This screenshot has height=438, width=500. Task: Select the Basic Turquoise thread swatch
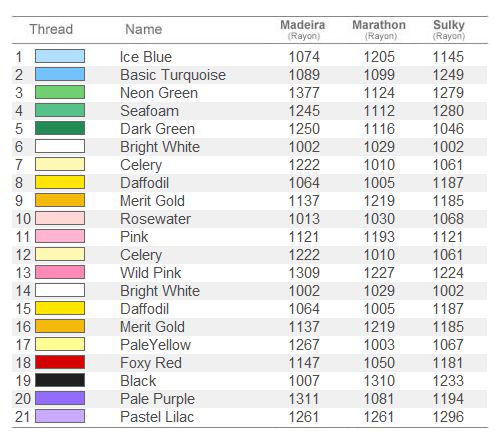point(60,74)
